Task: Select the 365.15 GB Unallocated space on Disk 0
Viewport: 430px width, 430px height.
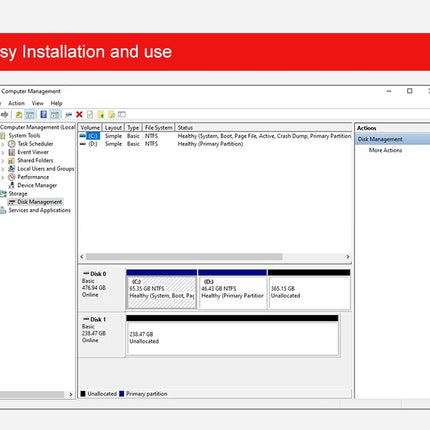Action: coord(309,289)
